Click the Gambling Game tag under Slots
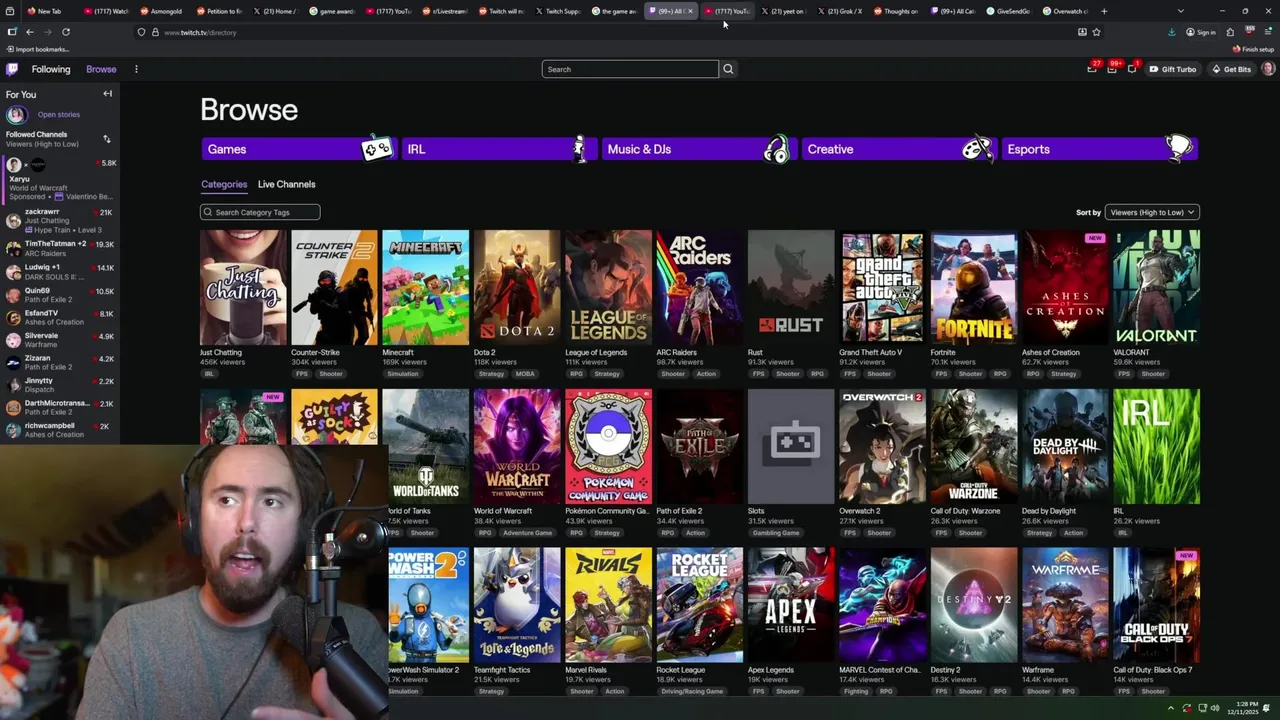 pos(776,533)
